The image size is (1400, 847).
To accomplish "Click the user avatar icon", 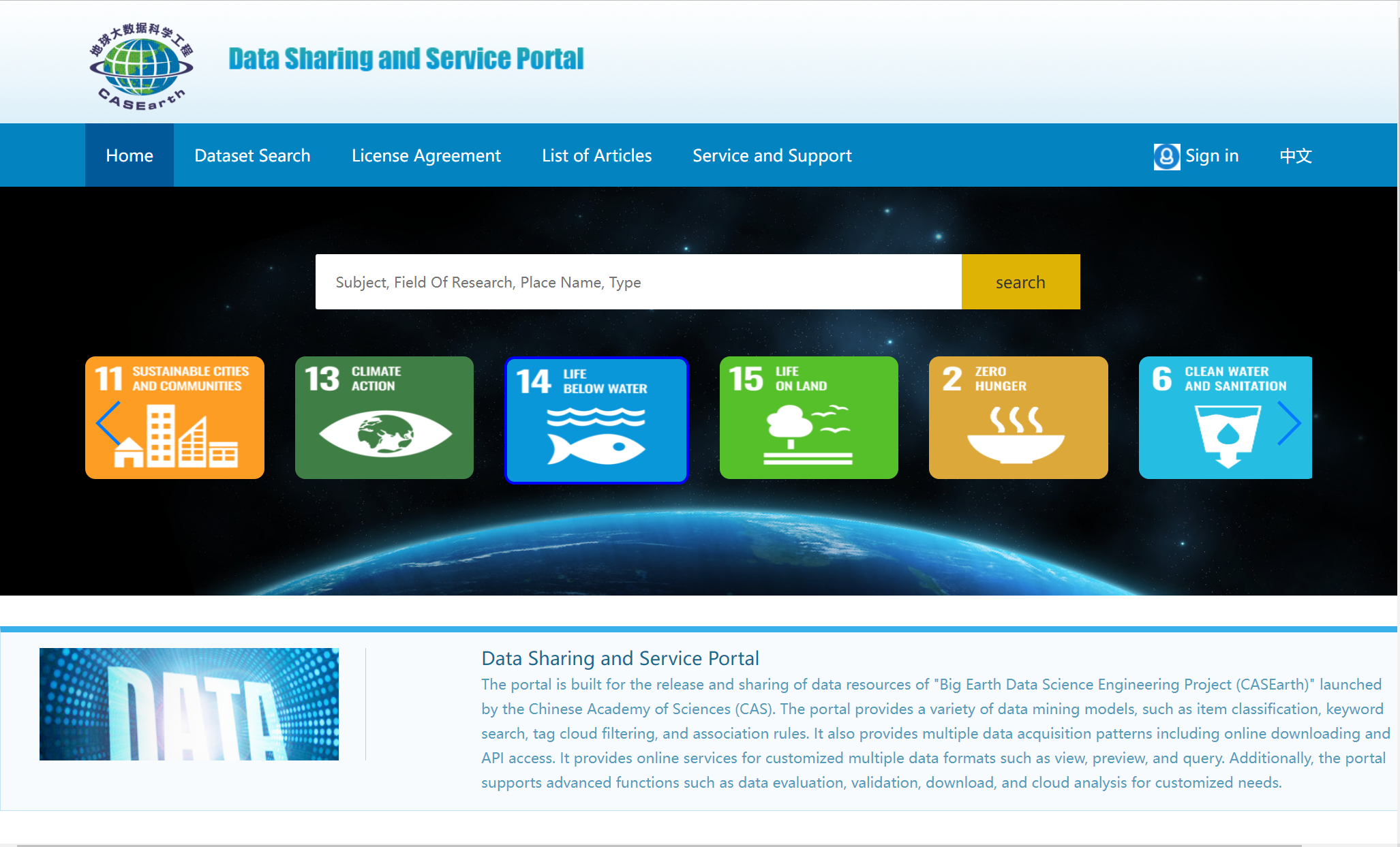I will pyautogui.click(x=1166, y=156).
